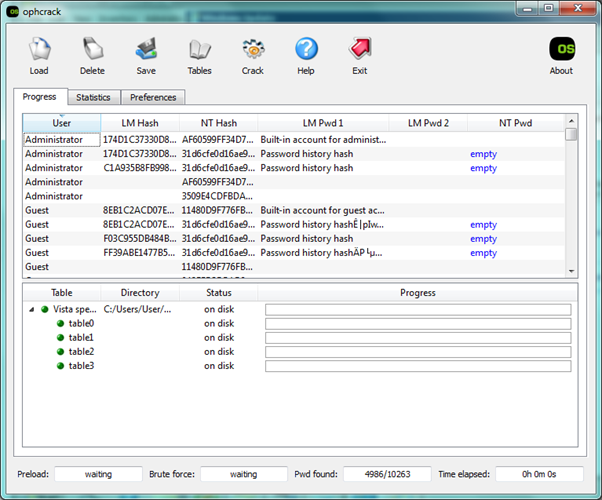Sort by the User column header
The width and height of the screenshot is (602, 500).
(x=61, y=123)
